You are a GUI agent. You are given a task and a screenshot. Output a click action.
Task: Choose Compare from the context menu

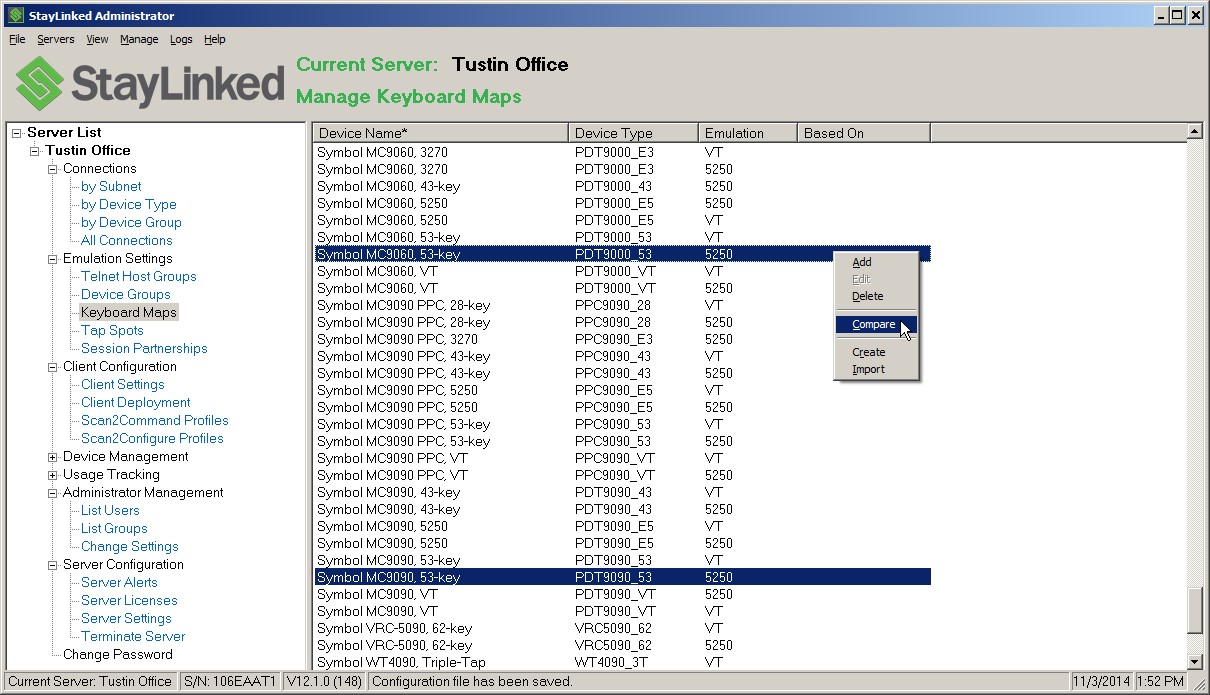(869, 324)
